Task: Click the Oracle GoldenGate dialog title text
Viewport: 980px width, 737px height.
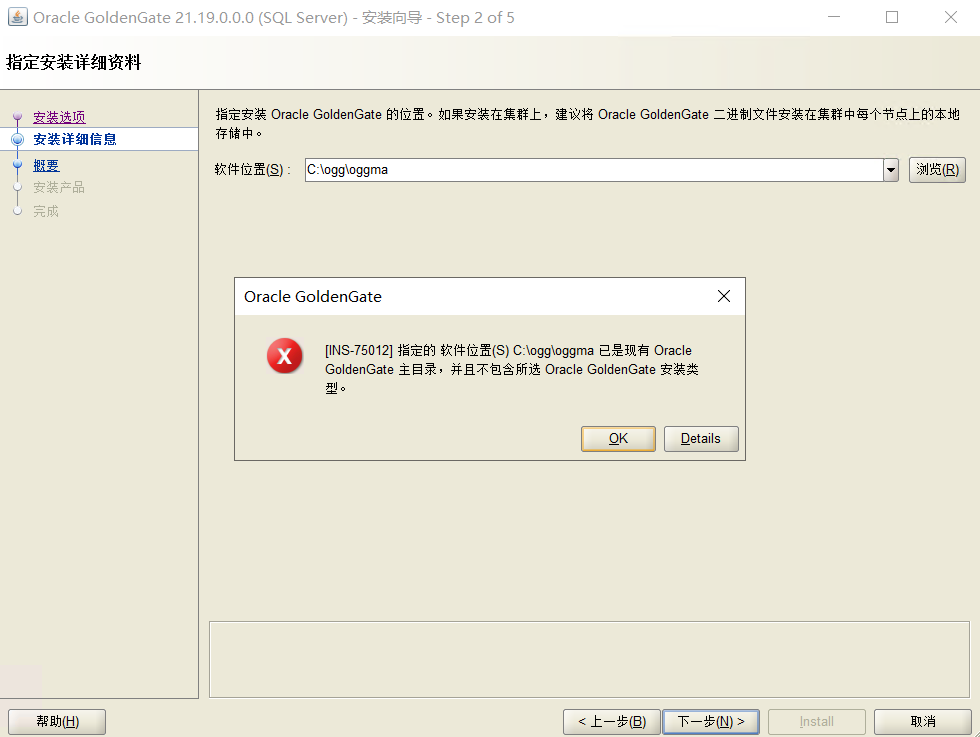Action: coord(312,297)
